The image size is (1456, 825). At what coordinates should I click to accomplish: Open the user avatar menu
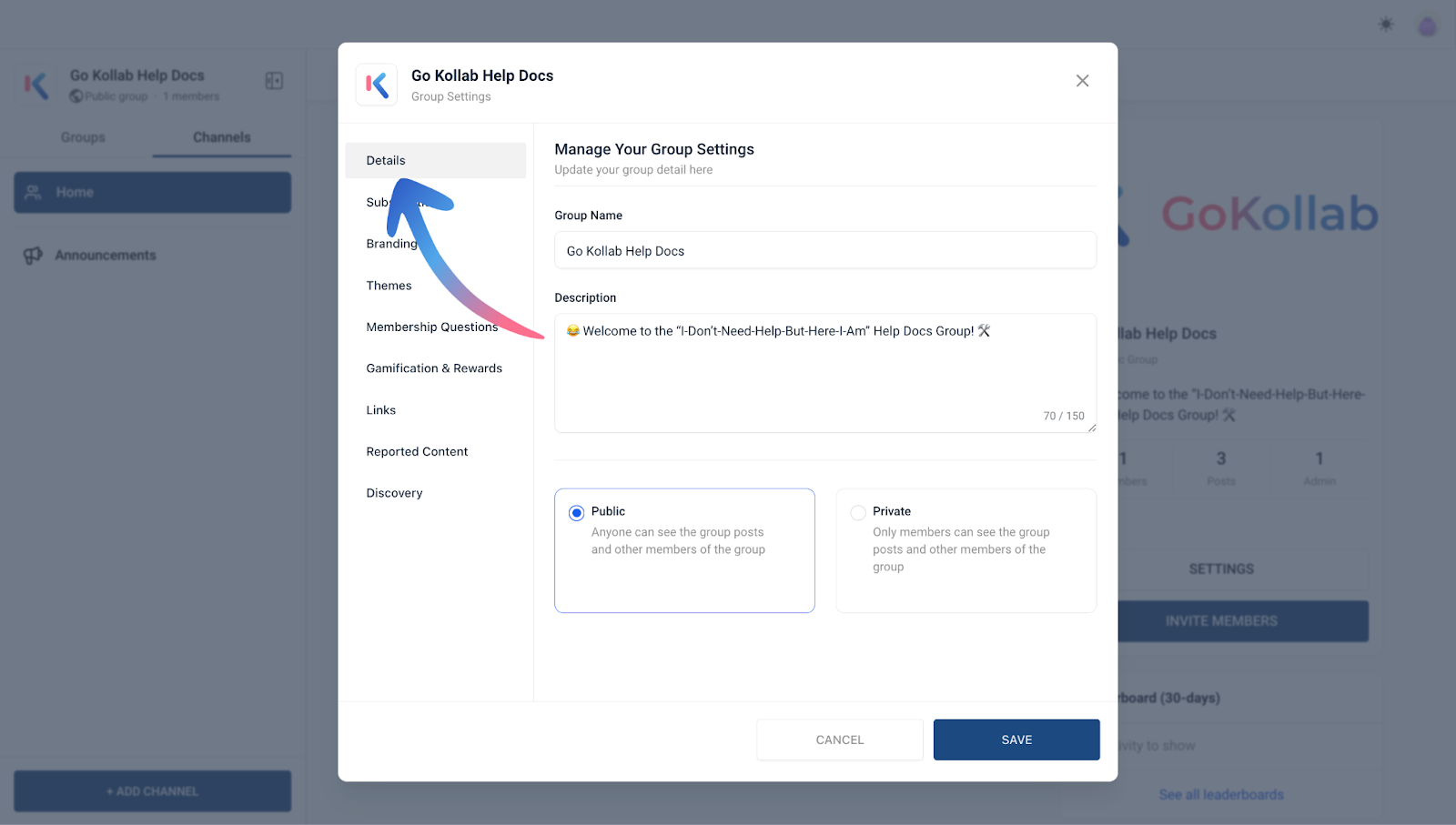[1427, 26]
